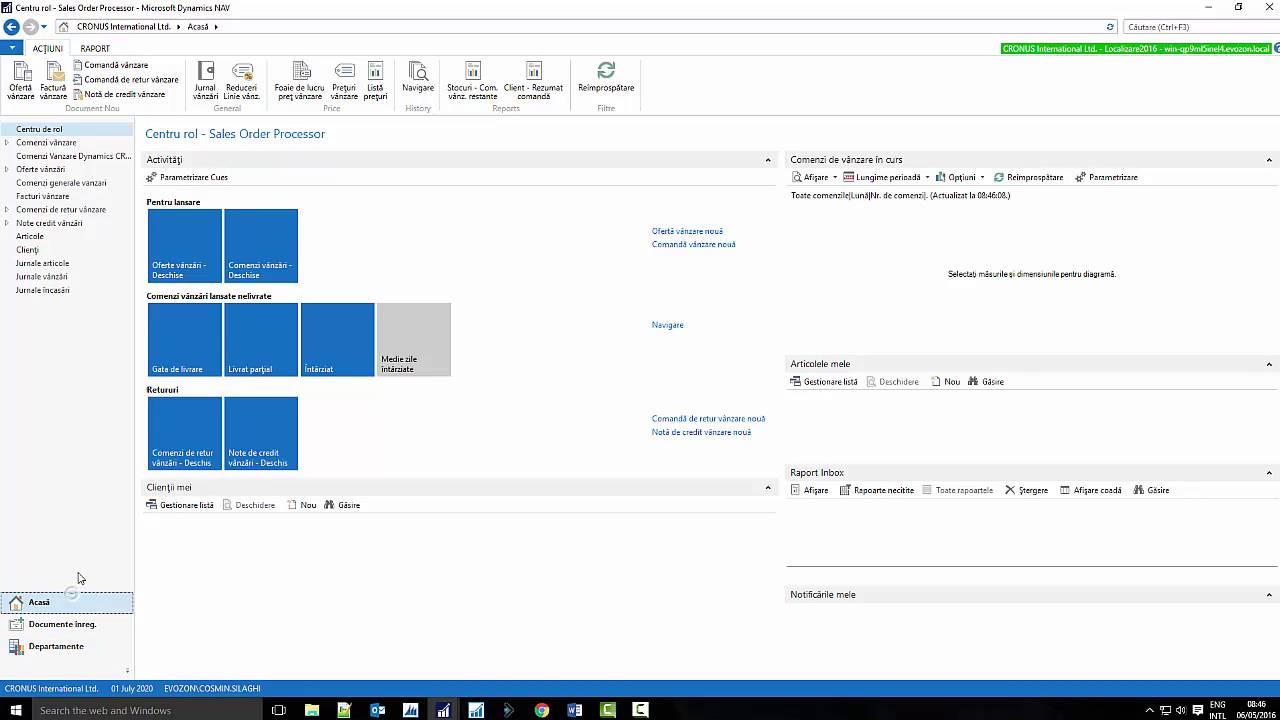1280x720 pixels.
Task: Open Note de credit vânzări - Deschis tile
Action: coord(261,433)
